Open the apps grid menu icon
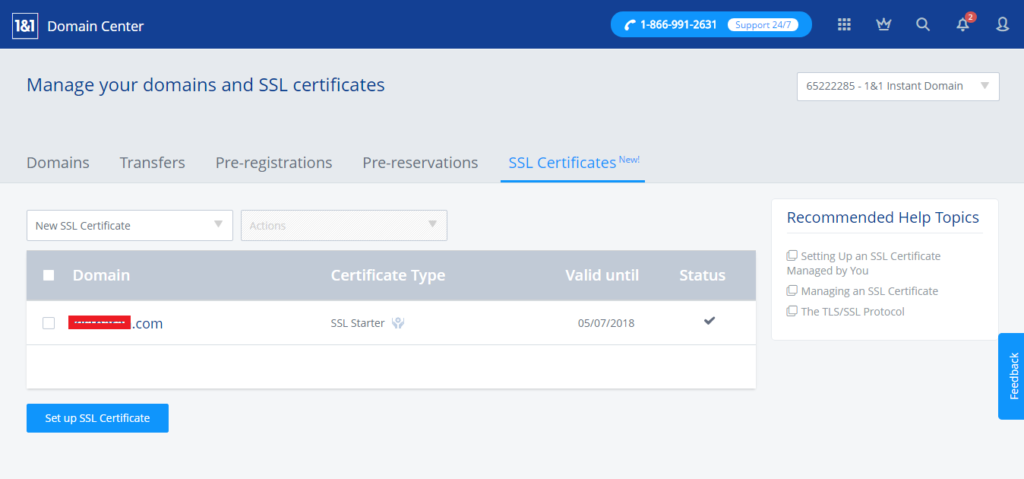Screen dimensions: 1024x479 pyautogui.click(x=844, y=25)
